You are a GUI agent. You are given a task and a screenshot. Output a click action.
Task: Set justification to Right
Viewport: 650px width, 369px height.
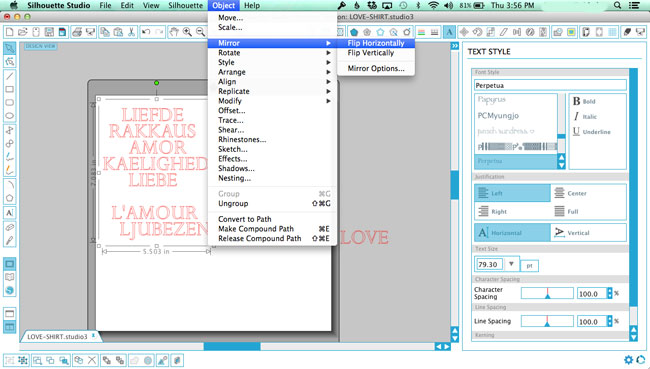512,211
